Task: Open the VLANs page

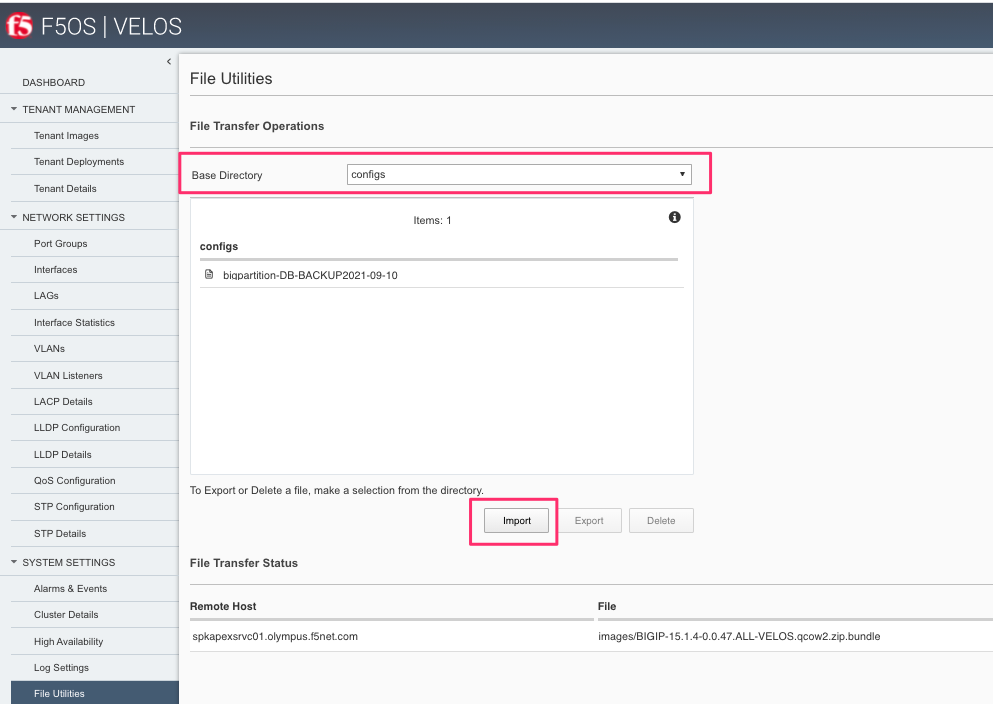Action: pos(49,349)
